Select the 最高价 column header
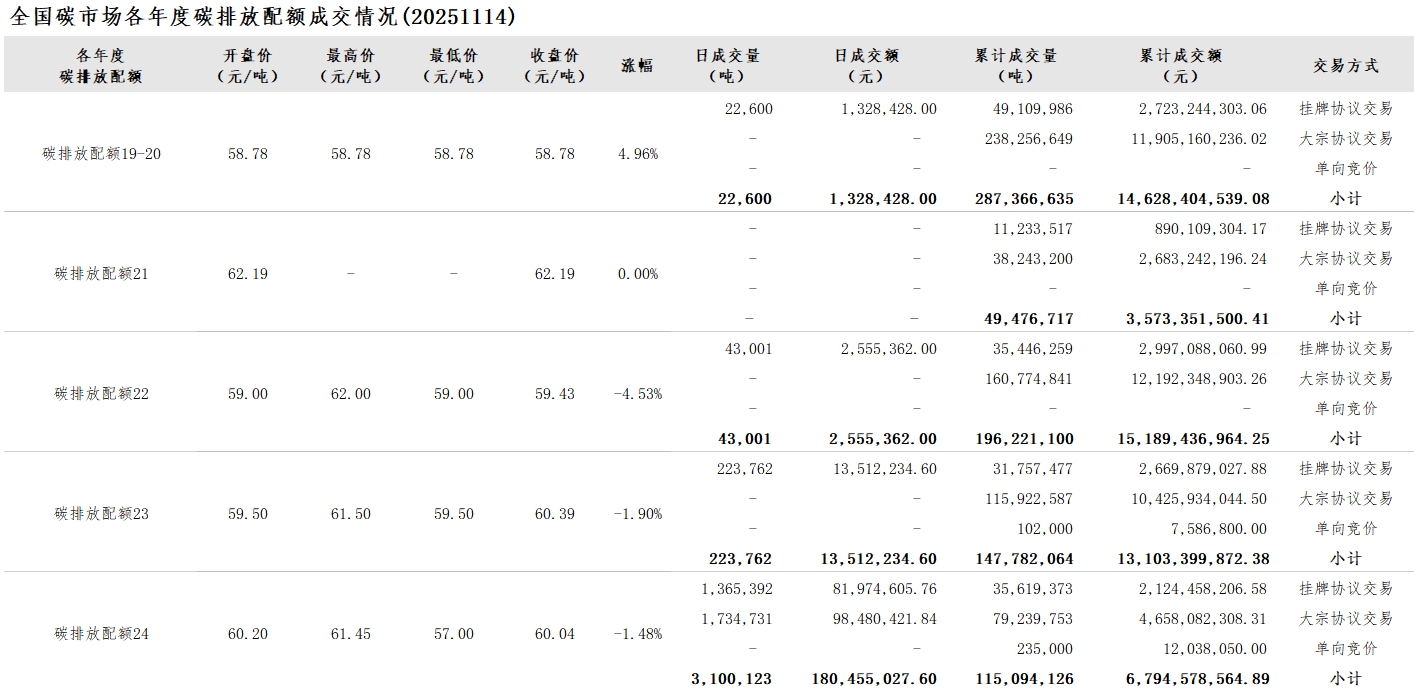The width and height of the screenshot is (1420, 696). 350,65
